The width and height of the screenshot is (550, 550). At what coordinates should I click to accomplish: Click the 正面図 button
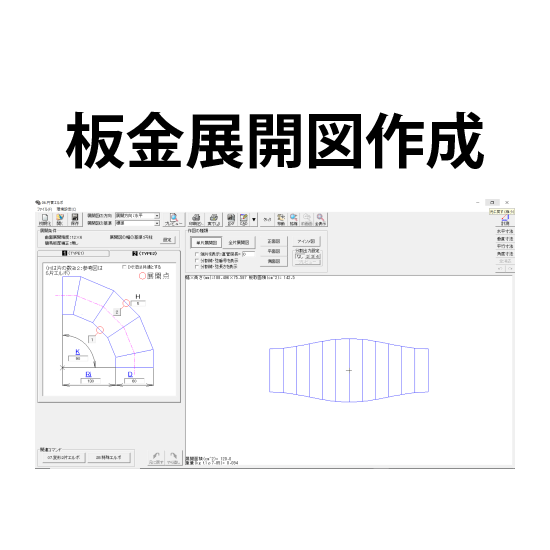(274, 241)
